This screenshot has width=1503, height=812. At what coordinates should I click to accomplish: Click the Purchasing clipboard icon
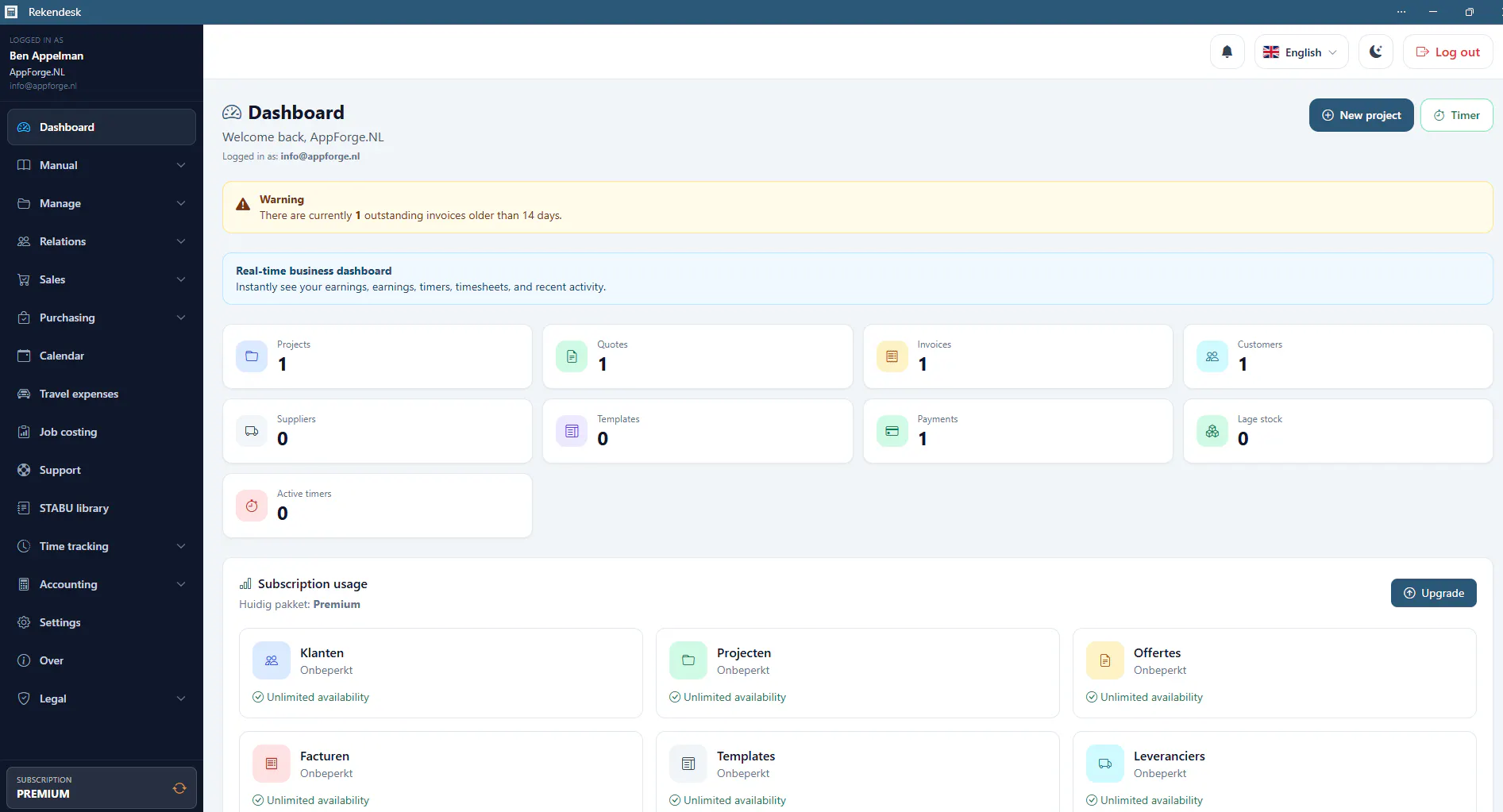point(24,317)
